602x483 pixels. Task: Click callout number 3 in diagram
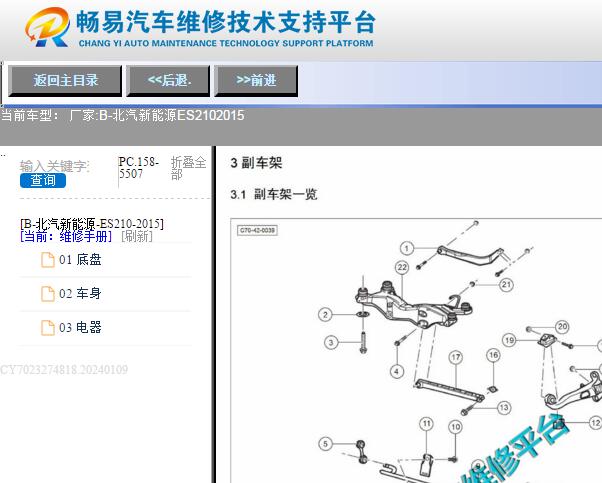[331, 342]
